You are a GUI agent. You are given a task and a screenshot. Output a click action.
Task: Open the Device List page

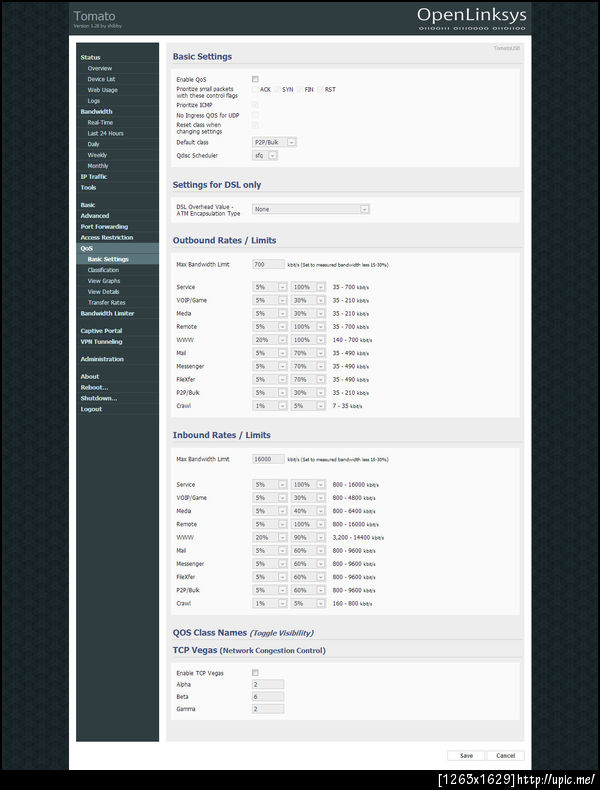pyautogui.click(x=101, y=79)
